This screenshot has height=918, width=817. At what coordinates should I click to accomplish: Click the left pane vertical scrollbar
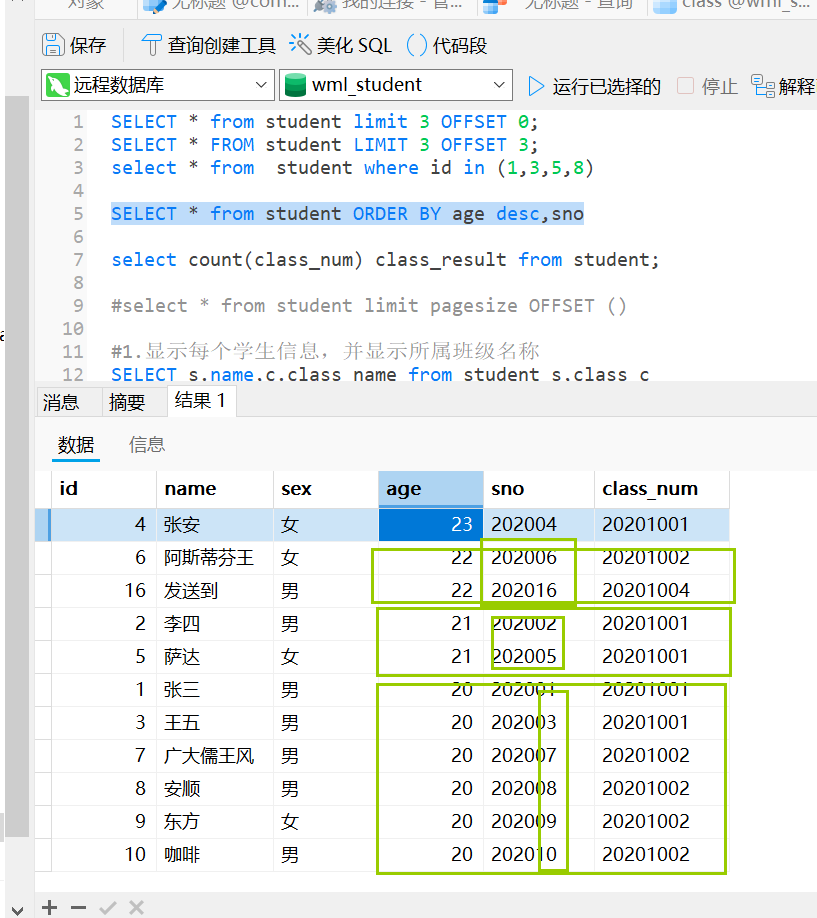(17, 465)
